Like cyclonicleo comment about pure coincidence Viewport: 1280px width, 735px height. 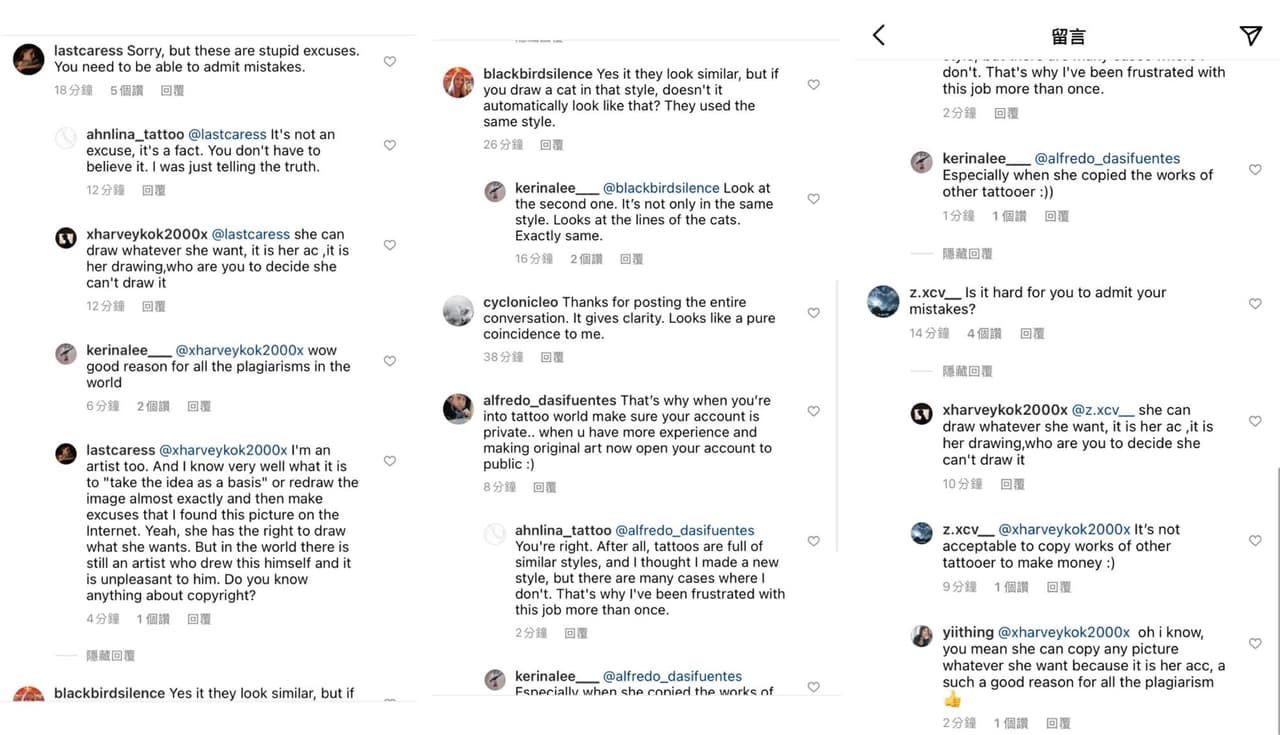click(x=813, y=313)
